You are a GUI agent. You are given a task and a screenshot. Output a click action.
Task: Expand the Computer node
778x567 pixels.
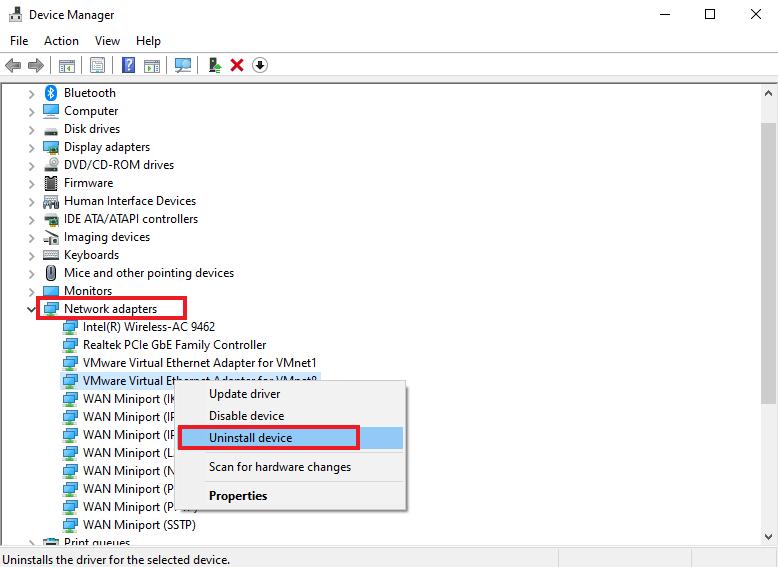tap(31, 112)
